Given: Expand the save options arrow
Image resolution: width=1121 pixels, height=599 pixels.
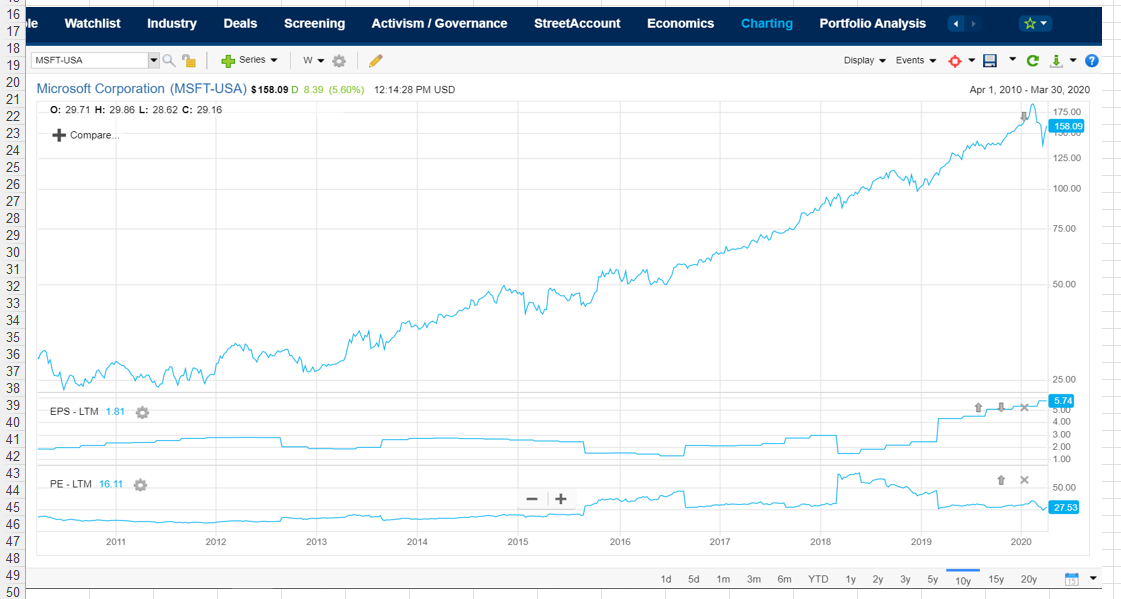Looking at the screenshot, I should click(1012, 59).
